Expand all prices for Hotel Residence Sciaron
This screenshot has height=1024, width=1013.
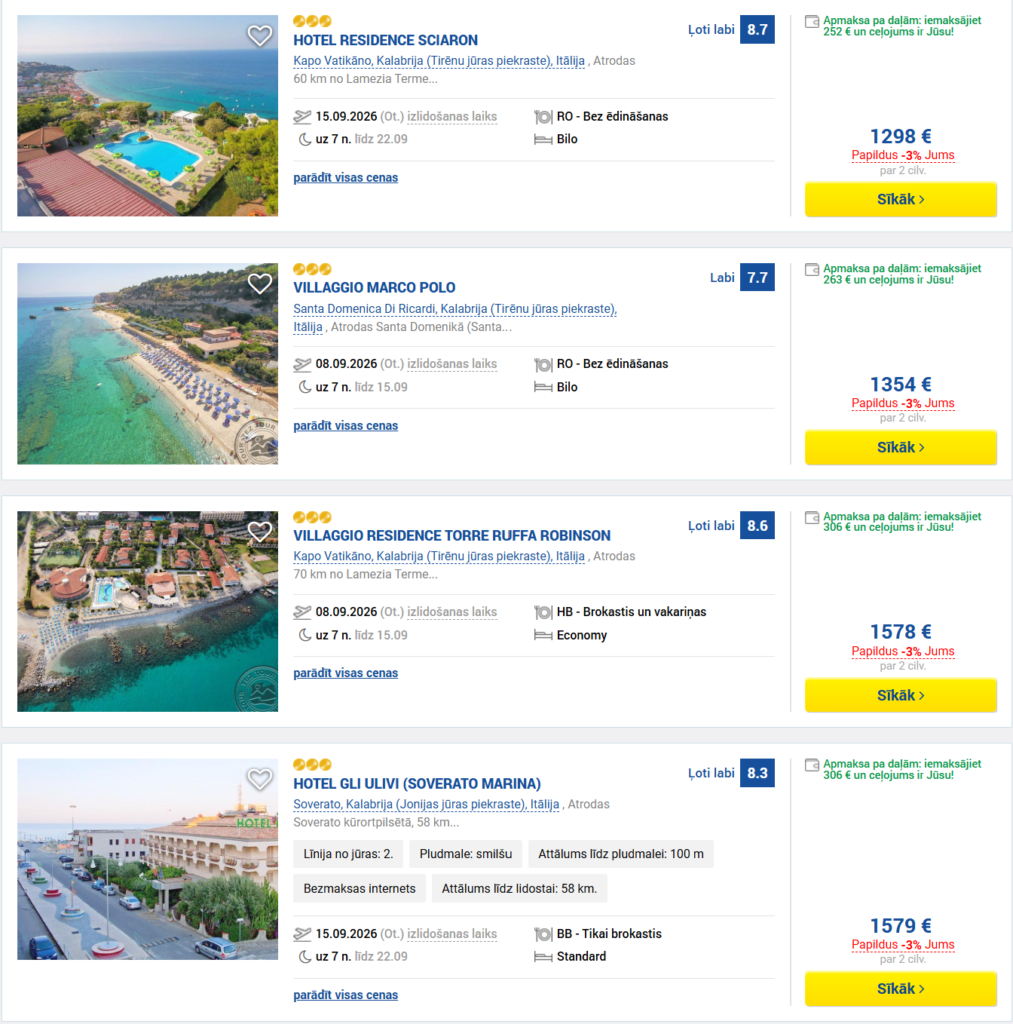tap(346, 178)
